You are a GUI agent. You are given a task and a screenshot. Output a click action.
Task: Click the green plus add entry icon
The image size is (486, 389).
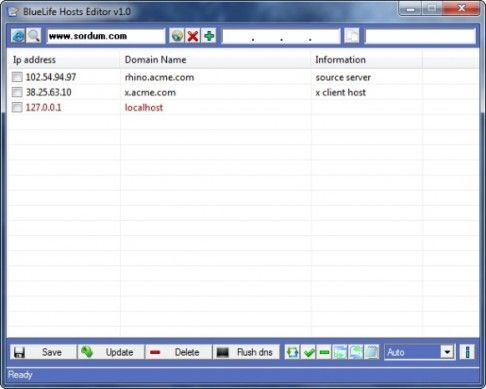[x=209, y=36]
